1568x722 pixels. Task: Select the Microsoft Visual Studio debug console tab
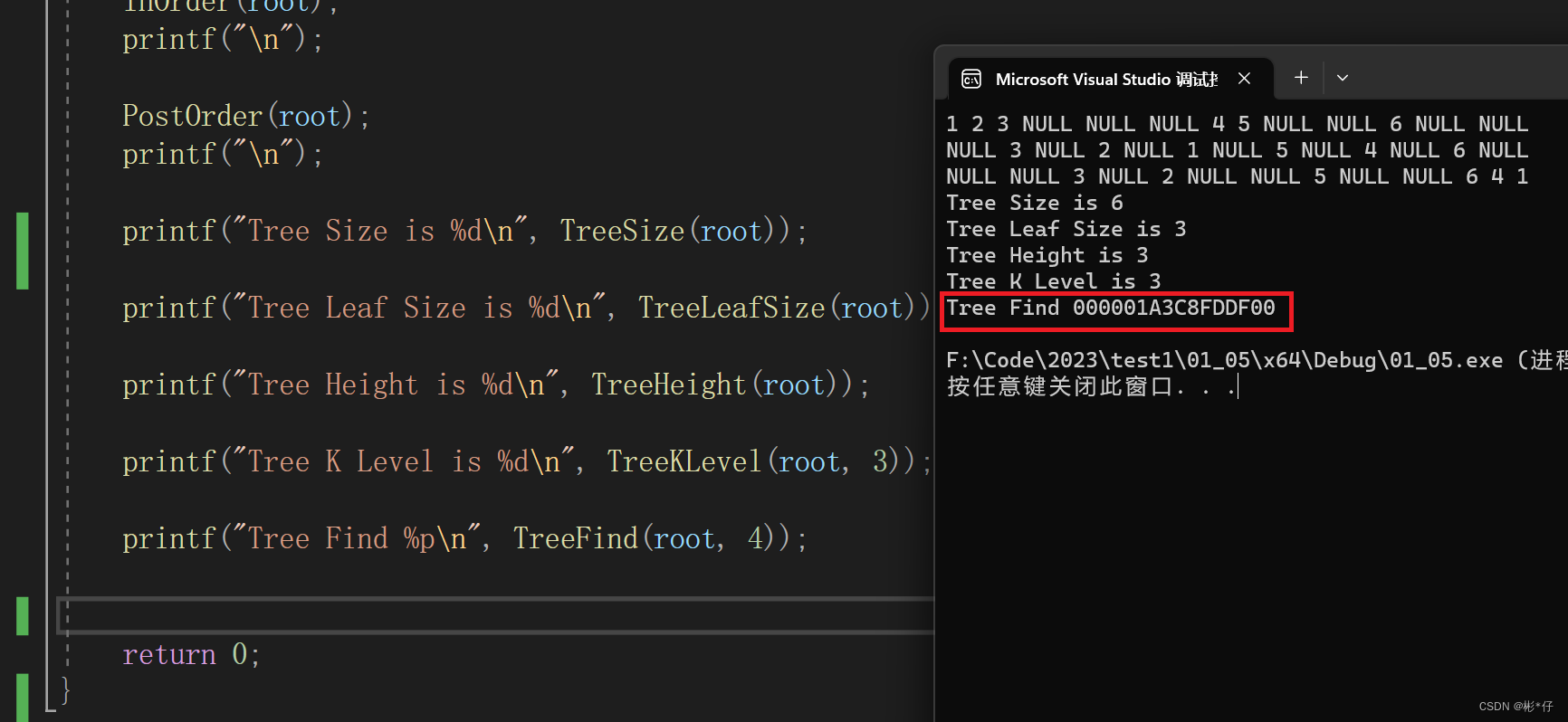pyautogui.click(x=1111, y=79)
